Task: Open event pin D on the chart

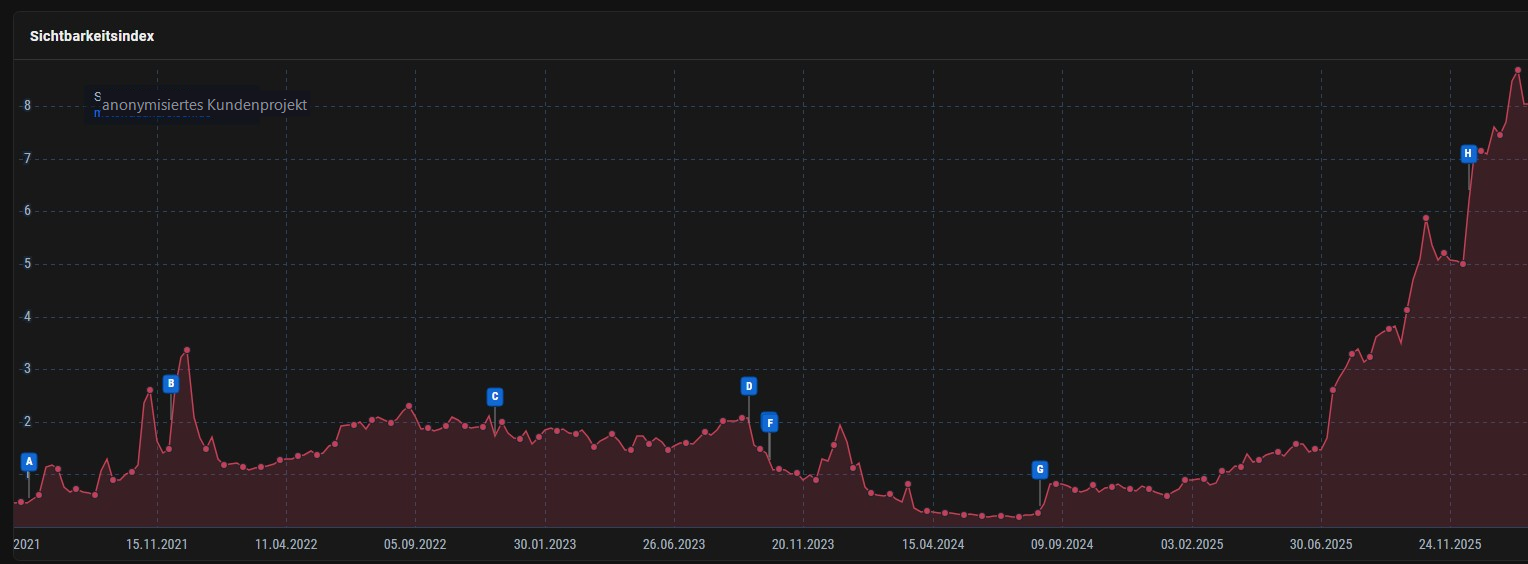Action: point(749,386)
